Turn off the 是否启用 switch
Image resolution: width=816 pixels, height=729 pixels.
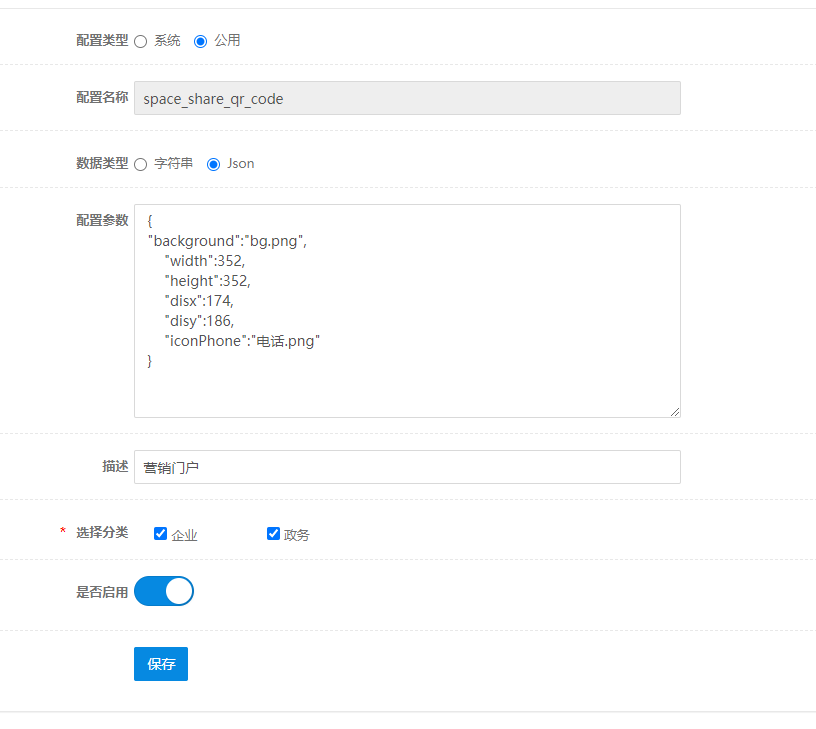click(x=164, y=591)
